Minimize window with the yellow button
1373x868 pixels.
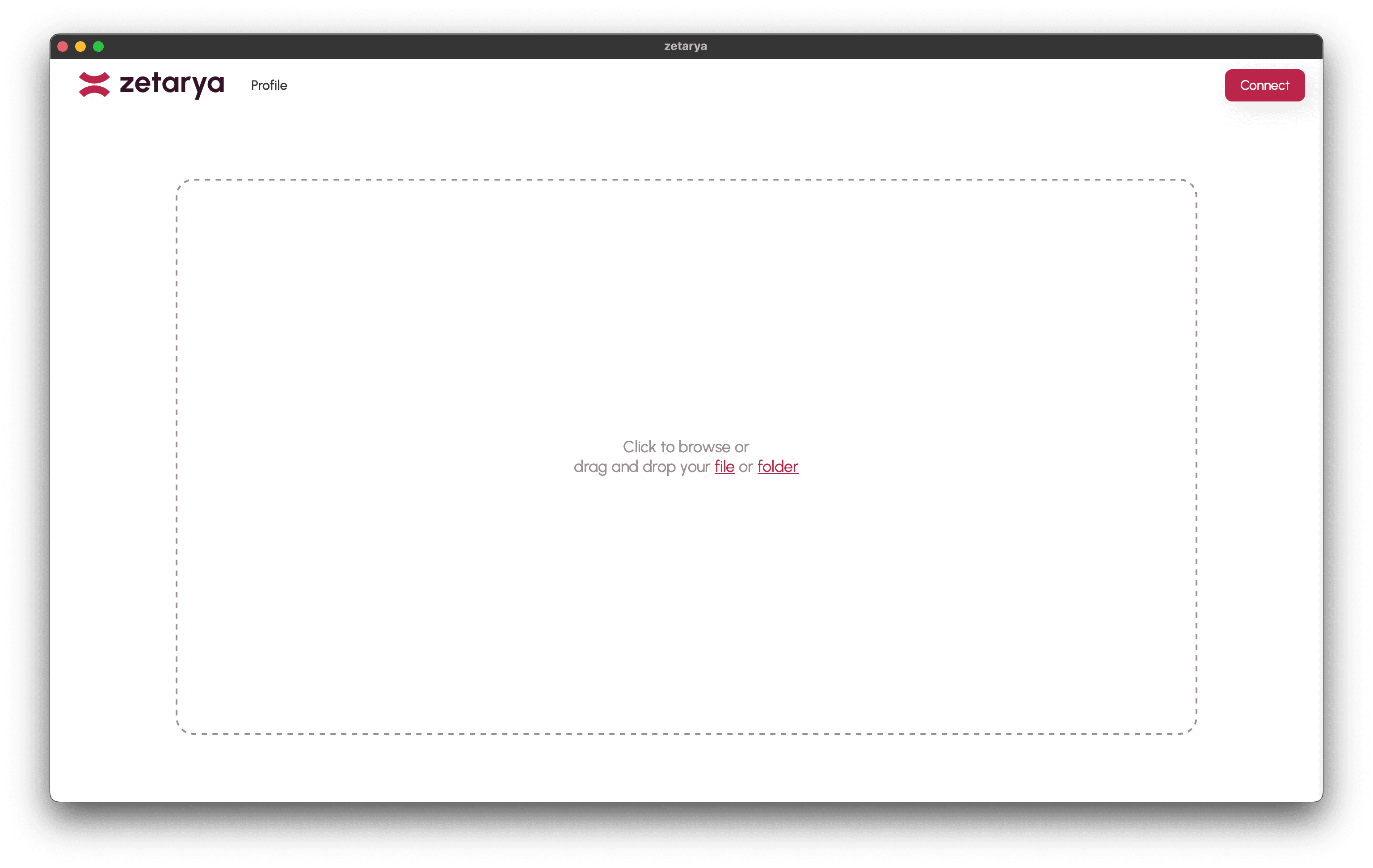click(80, 46)
